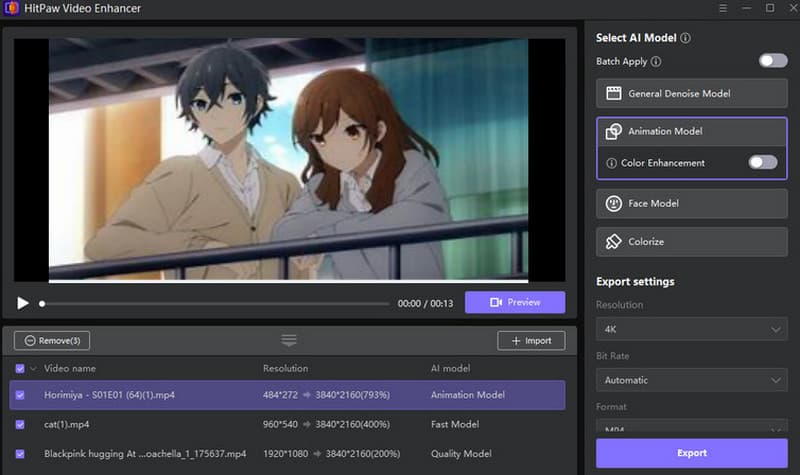800x475 pixels.
Task: Click the Animation Model icon
Action: (614, 132)
